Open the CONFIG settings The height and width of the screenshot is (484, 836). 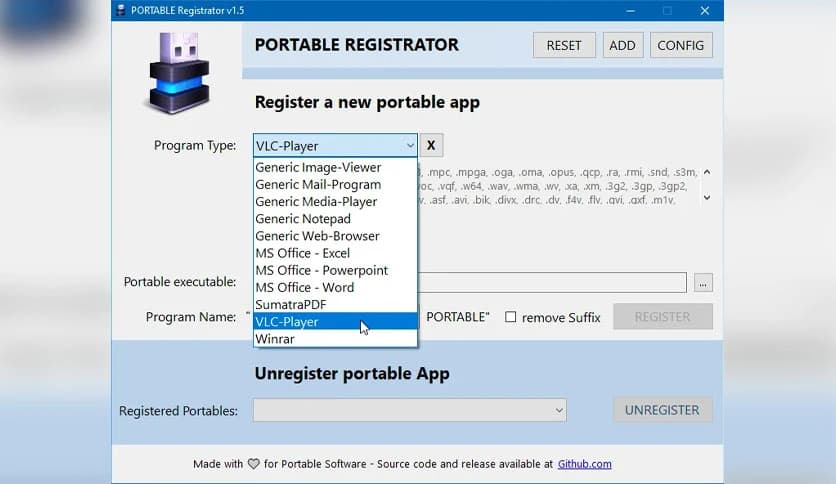click(x=681, y=45)
